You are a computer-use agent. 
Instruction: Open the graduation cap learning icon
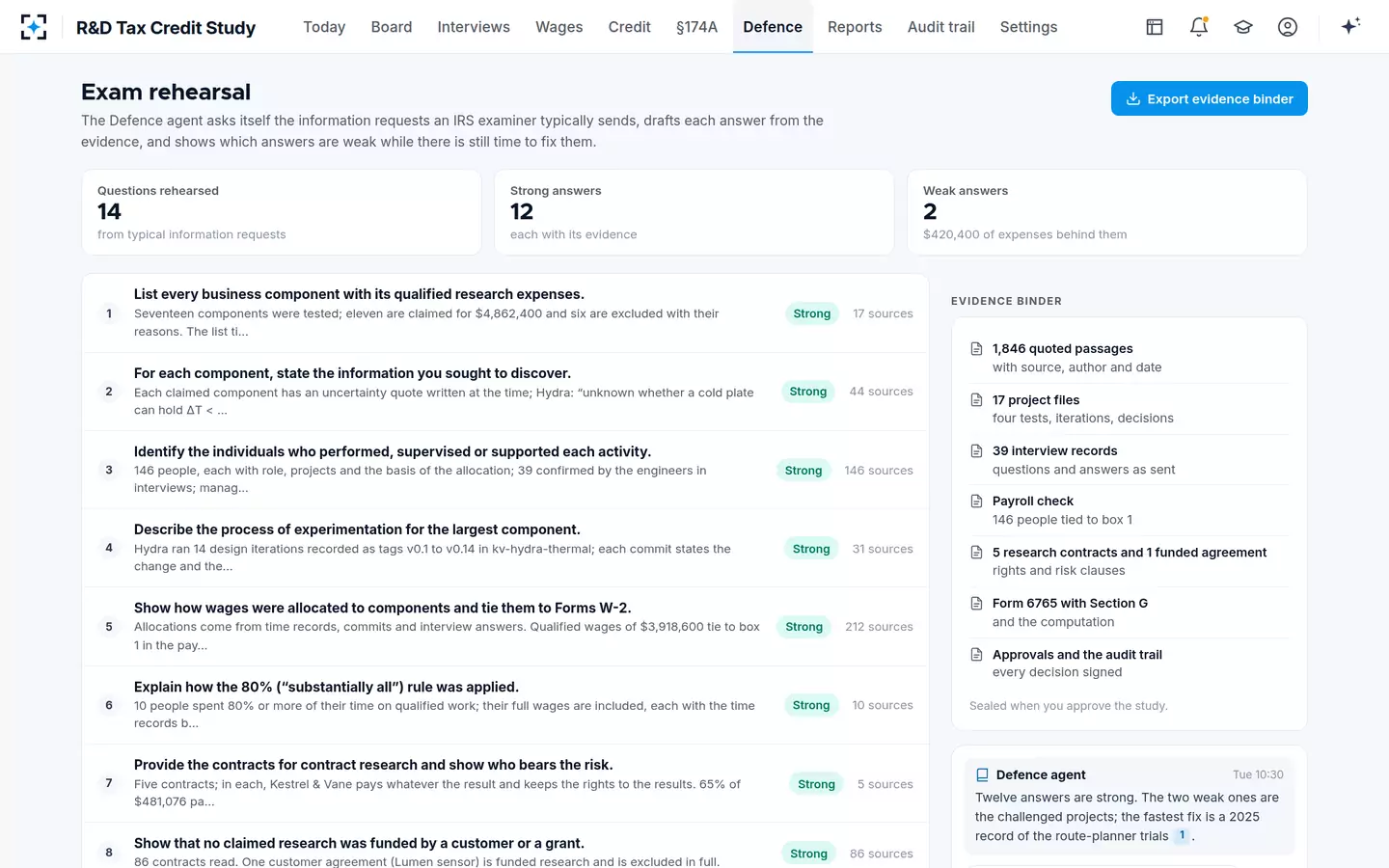coord(1243,27)
